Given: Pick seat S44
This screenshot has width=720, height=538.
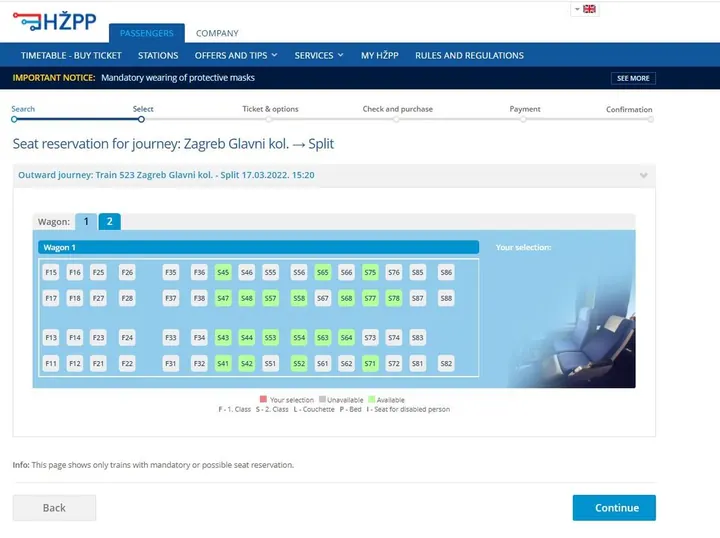Looking at the screenshot, I should 247,337.
